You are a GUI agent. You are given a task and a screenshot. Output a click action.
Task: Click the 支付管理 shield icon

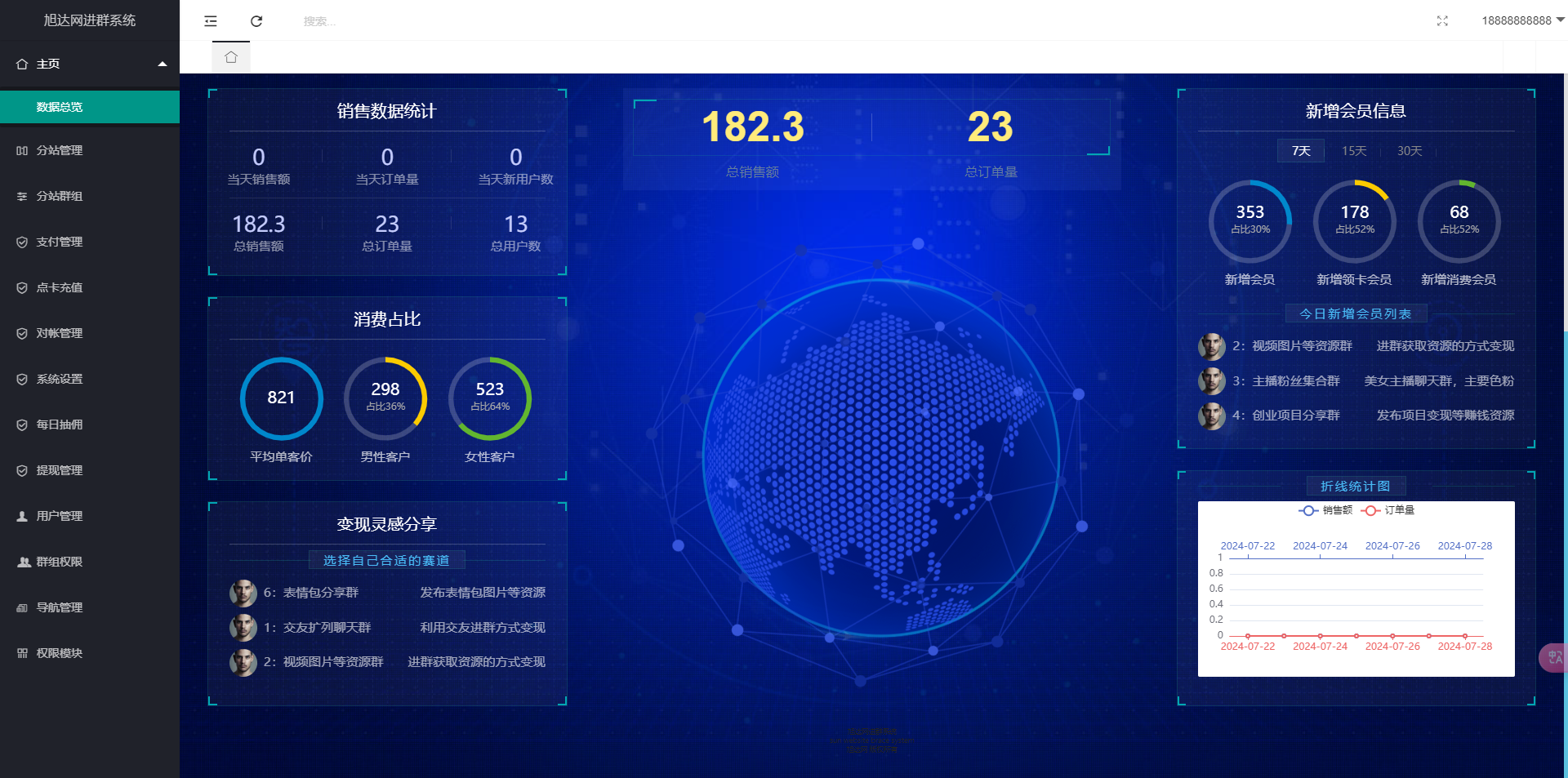(22, 242)
